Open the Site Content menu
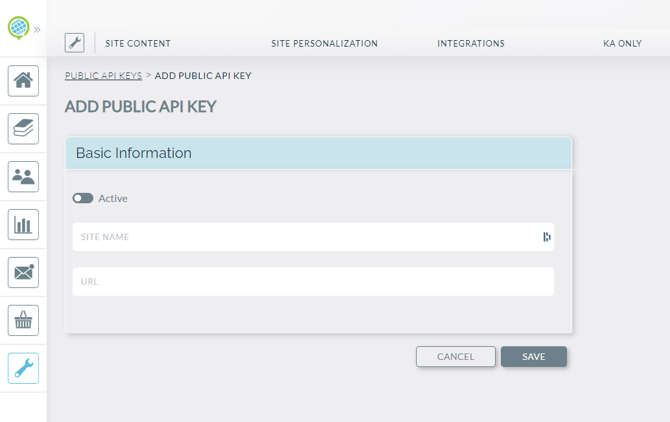The height and width of the screenshot is (422, 670). [x=138, y=44]
